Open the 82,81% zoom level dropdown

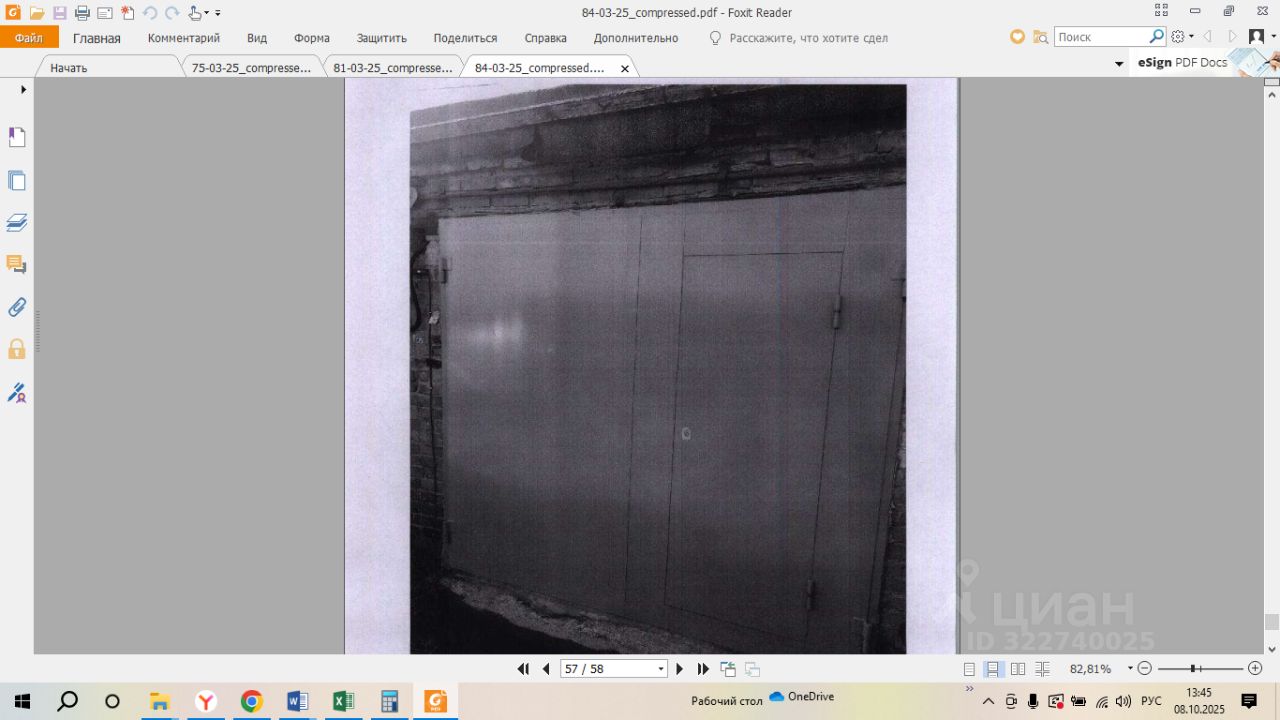pyautogui.click(x=1130, y=668)
